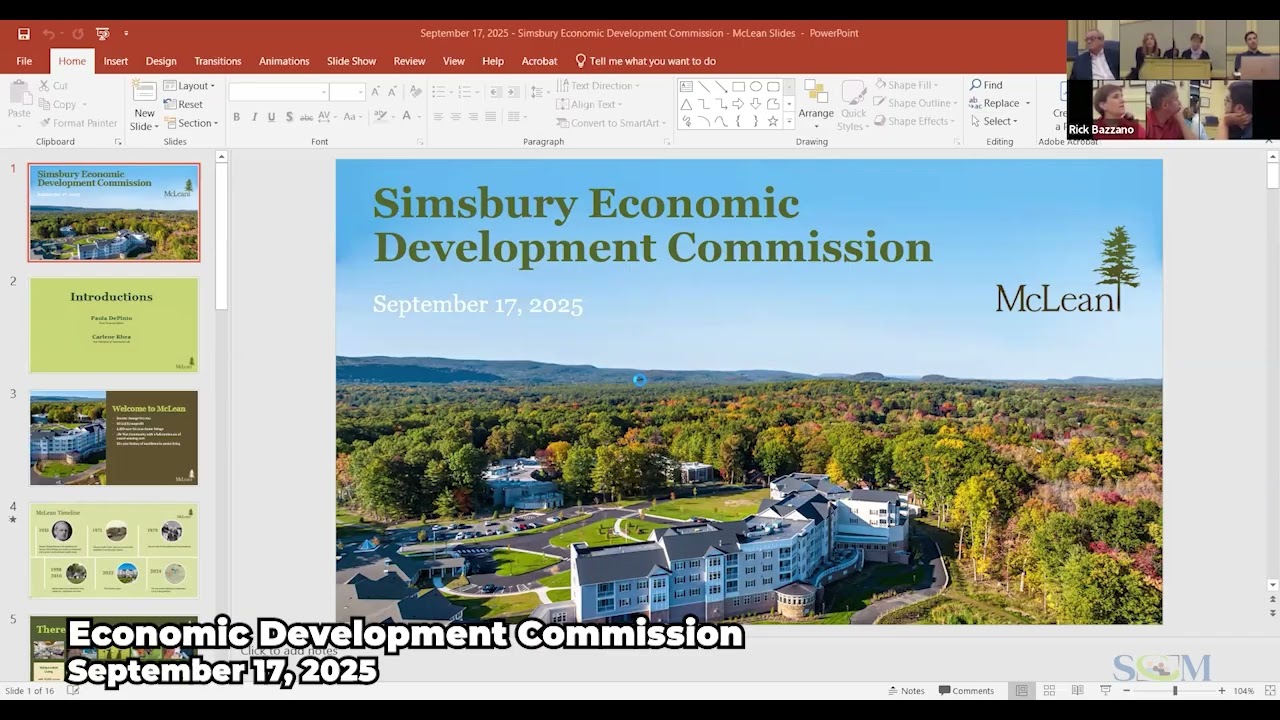
Task: Open the Arrange dropdown
Action: click(x=815, y=103)
